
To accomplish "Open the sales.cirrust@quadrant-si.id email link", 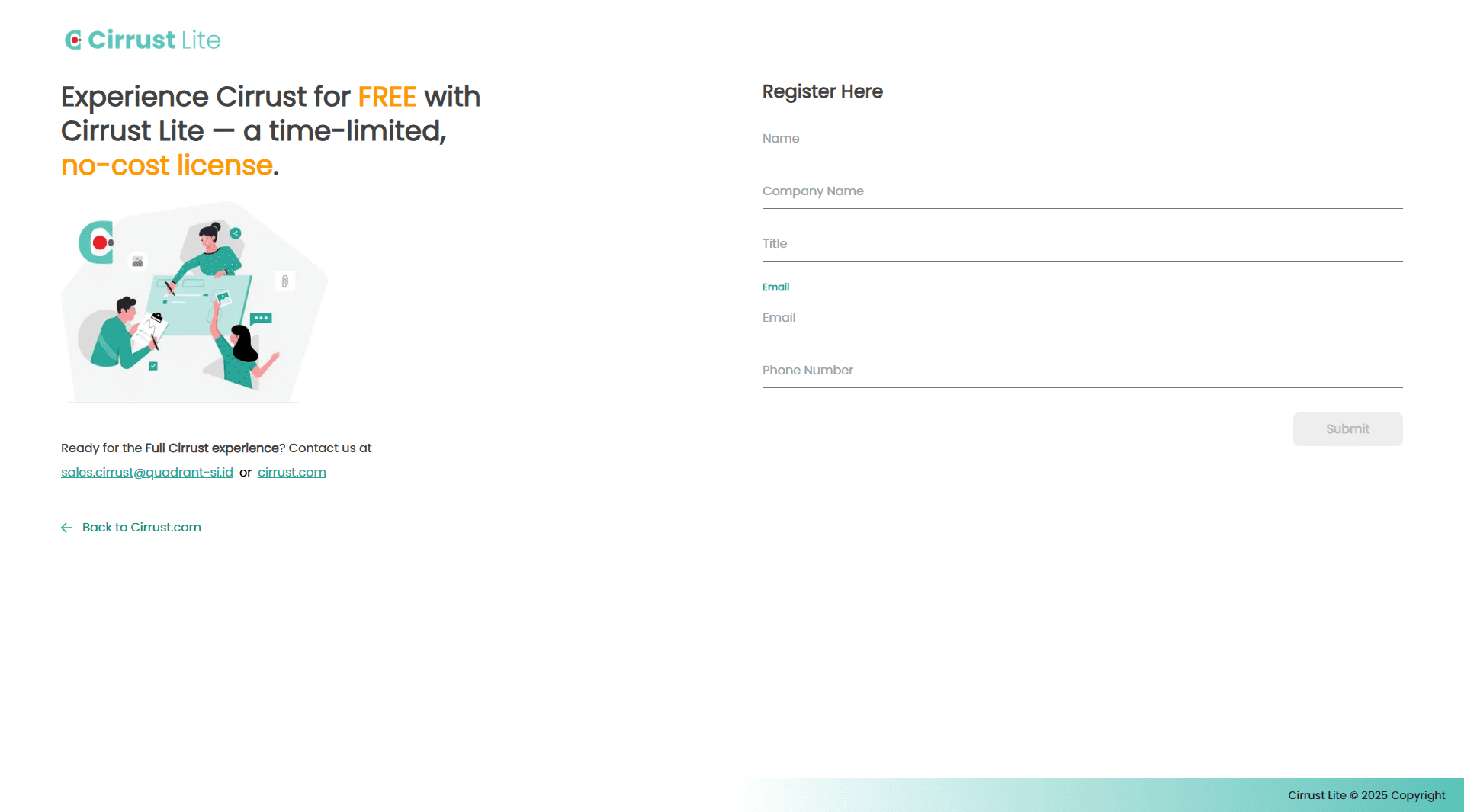I will [x=147, y=473].
